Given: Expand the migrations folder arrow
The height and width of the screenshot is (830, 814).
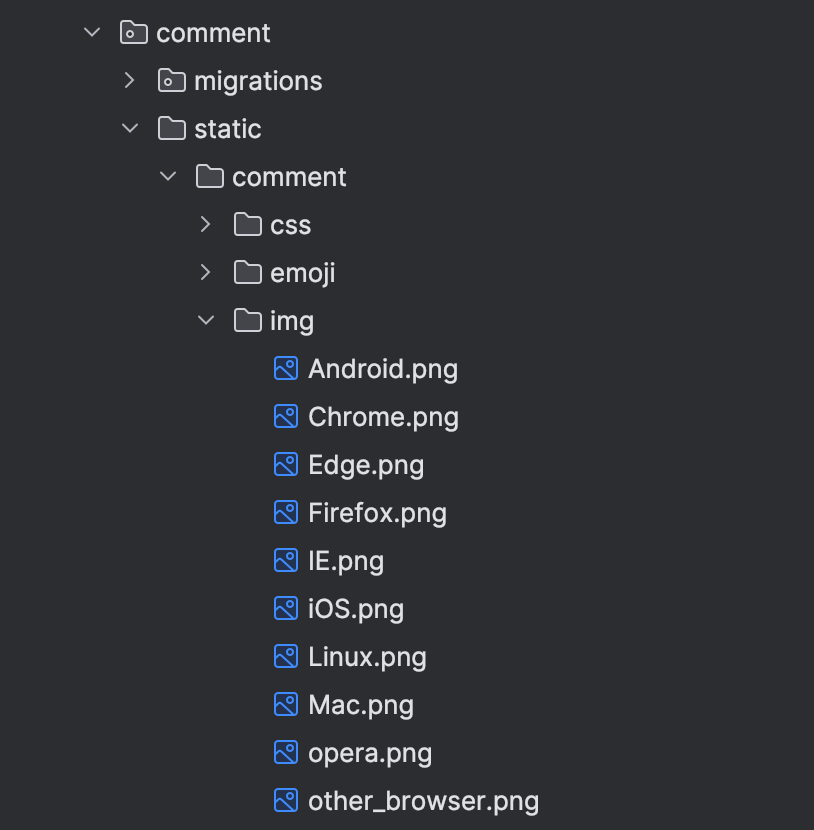Looking at the screenshot, I should [130, 80].
